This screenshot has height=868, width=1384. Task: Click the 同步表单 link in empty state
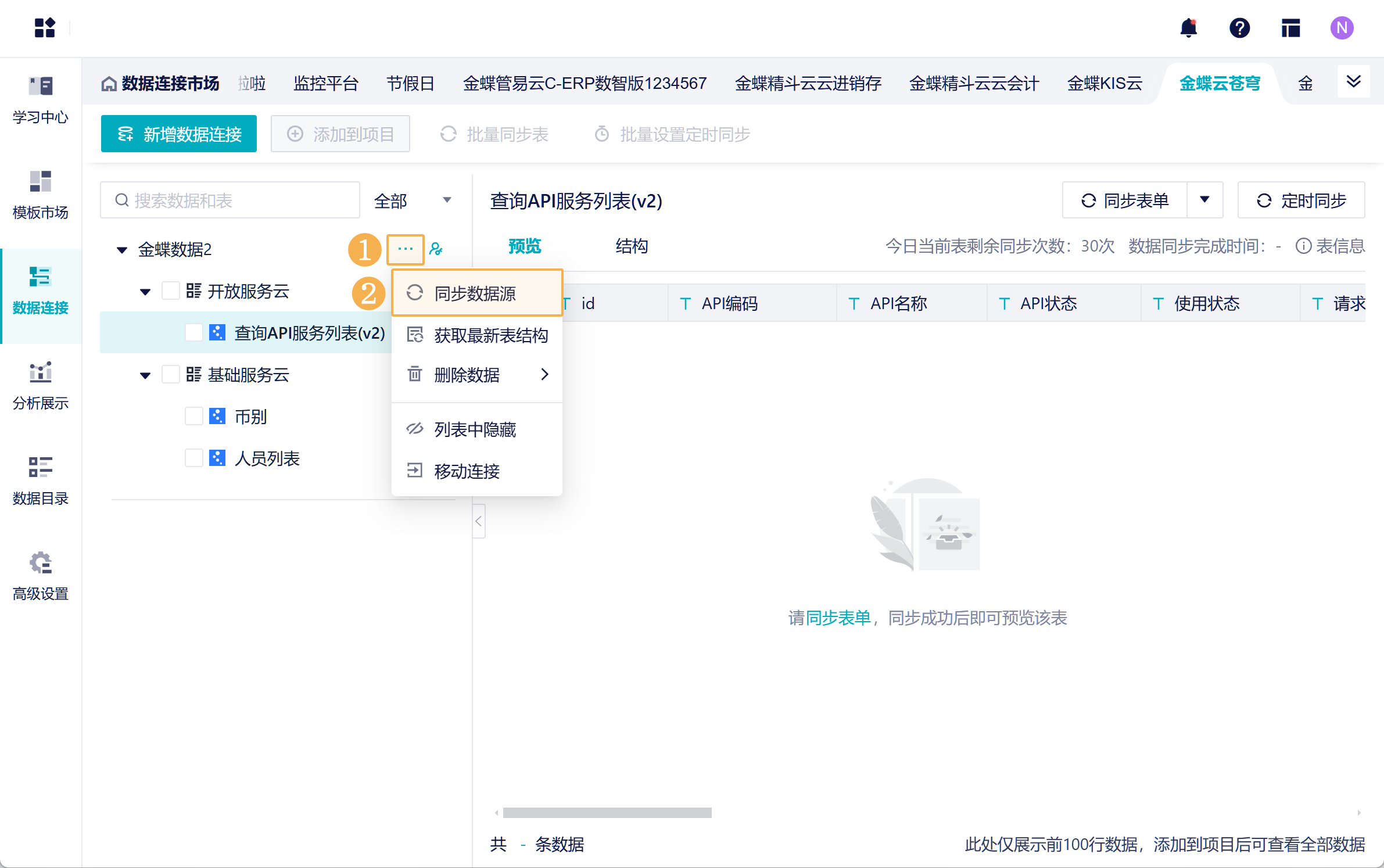[838, 618]
